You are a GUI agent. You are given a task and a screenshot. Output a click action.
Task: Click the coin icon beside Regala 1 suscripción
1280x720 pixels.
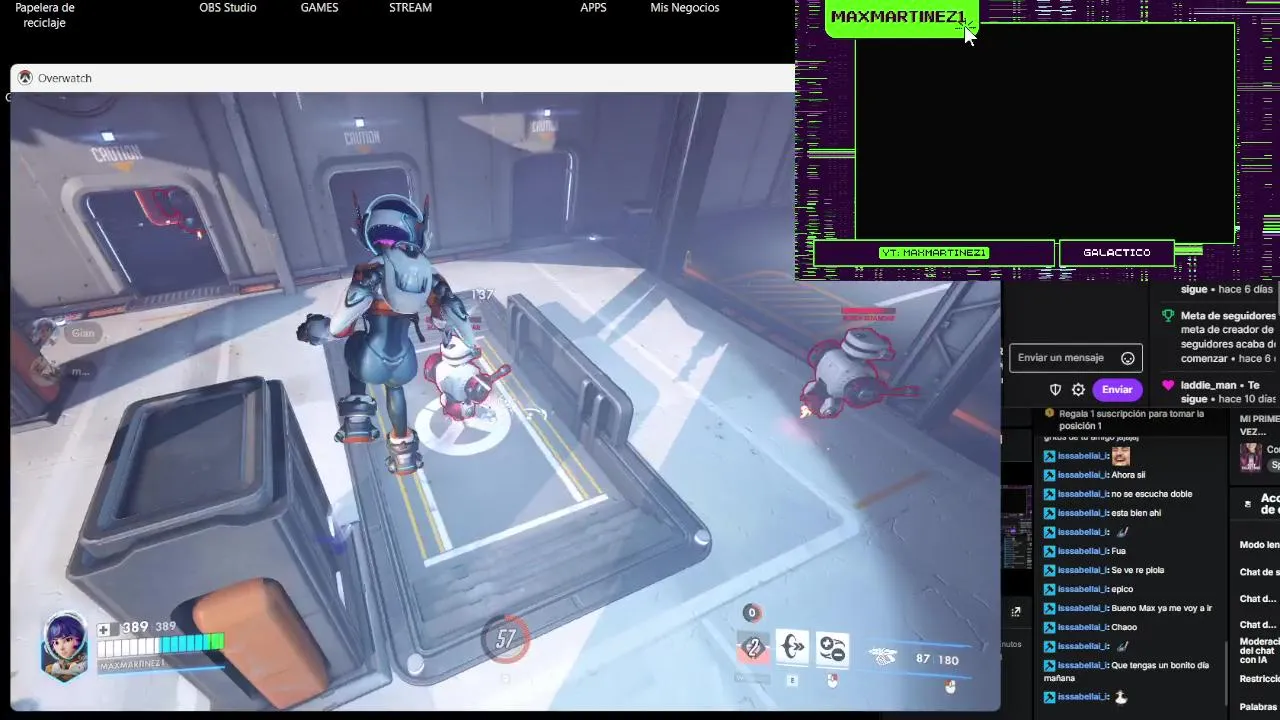point(1049,413)
